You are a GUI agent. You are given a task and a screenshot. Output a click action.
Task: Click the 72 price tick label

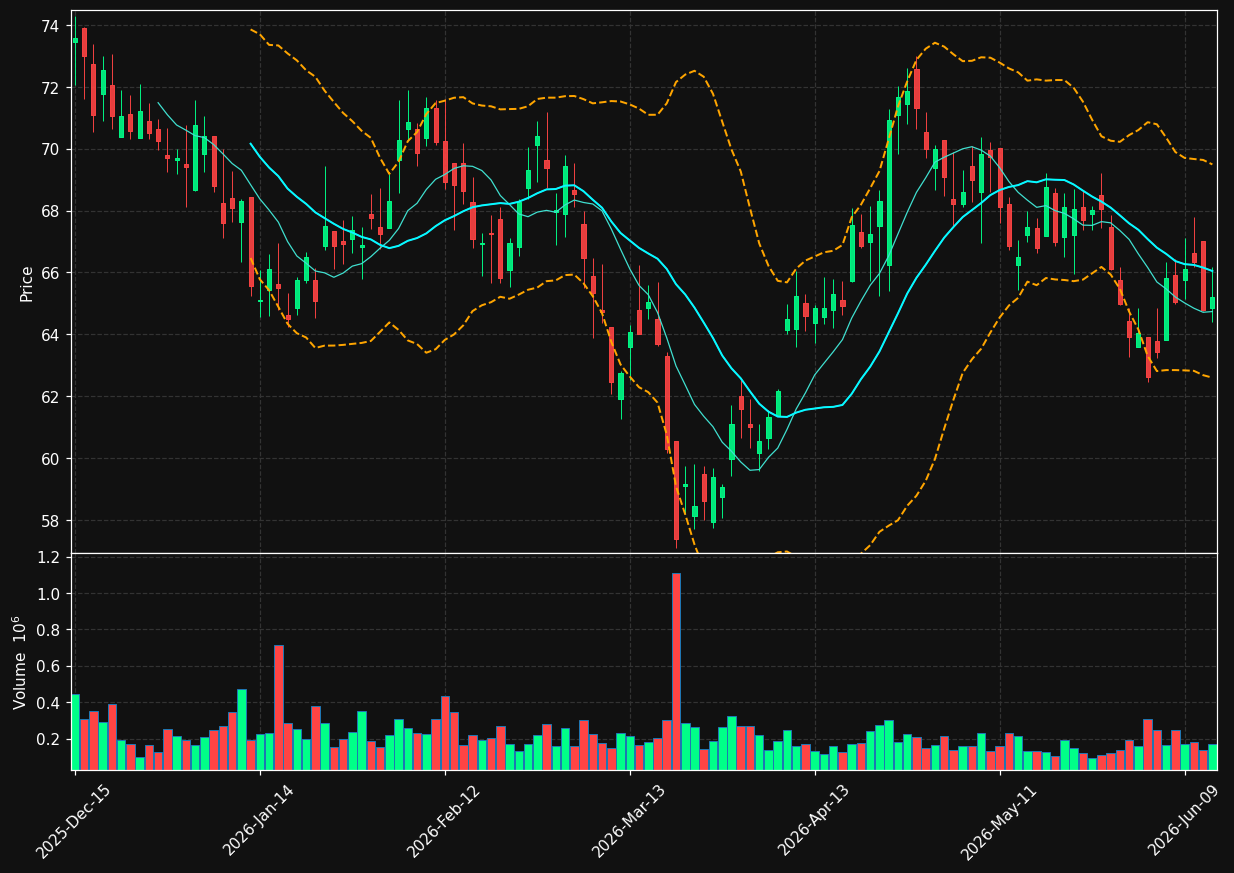(x=51, y=88)
